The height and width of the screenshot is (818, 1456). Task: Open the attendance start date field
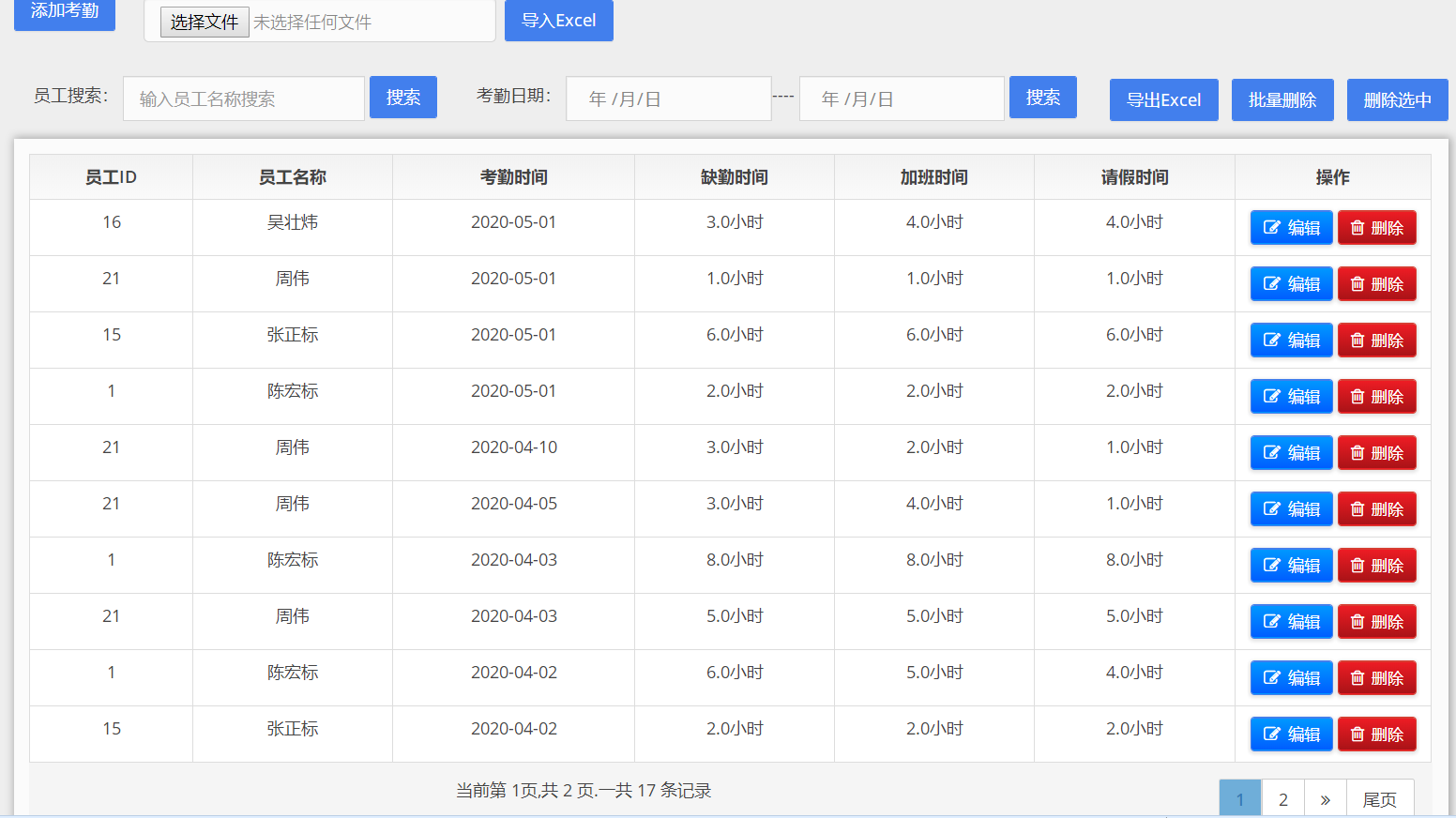tap(669, 98)
